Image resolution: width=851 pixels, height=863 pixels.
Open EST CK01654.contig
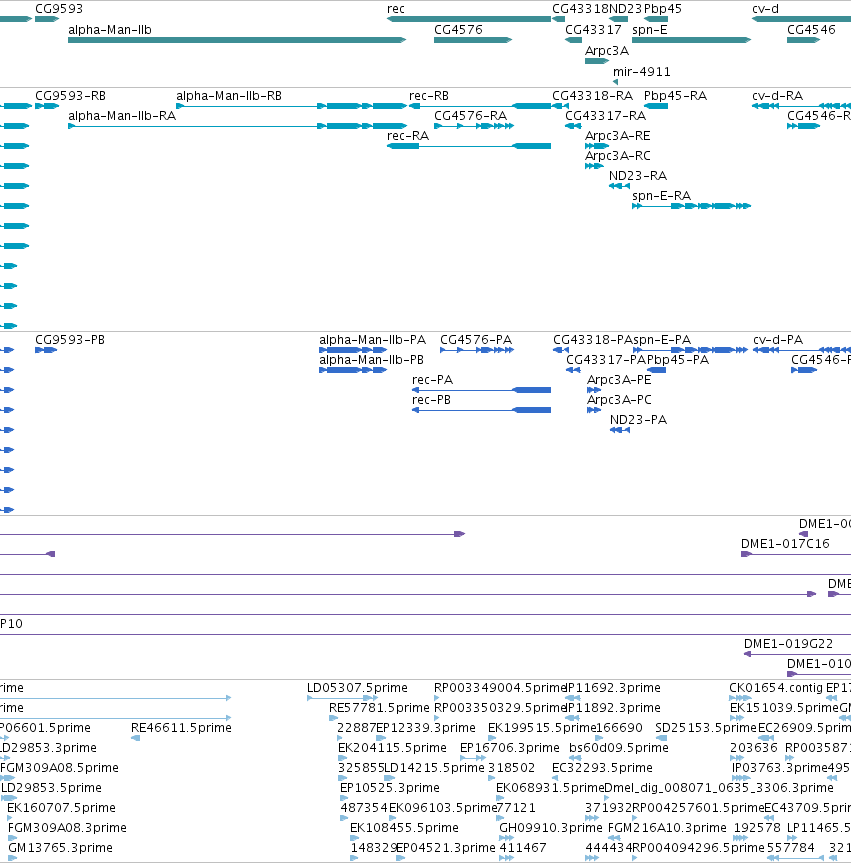(776, 687)
